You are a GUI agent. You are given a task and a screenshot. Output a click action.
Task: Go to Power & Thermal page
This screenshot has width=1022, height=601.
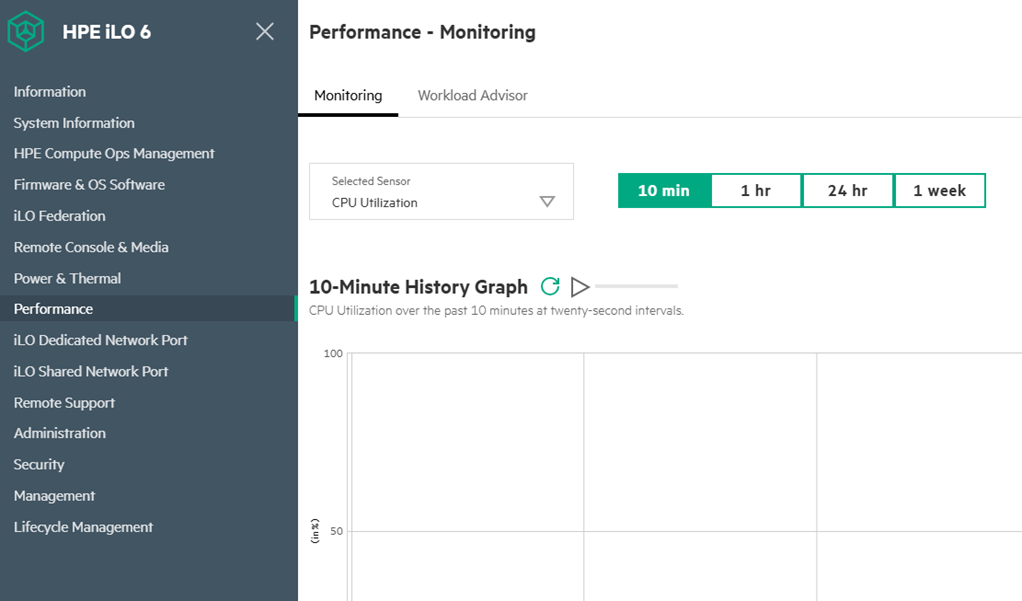pos(67,278)
